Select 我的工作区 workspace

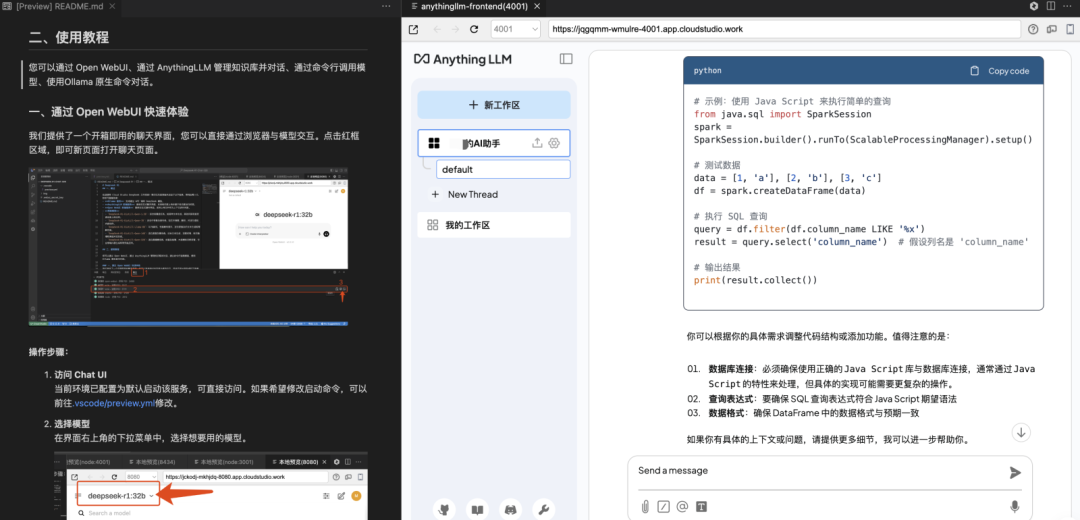(x=494, y=225)
